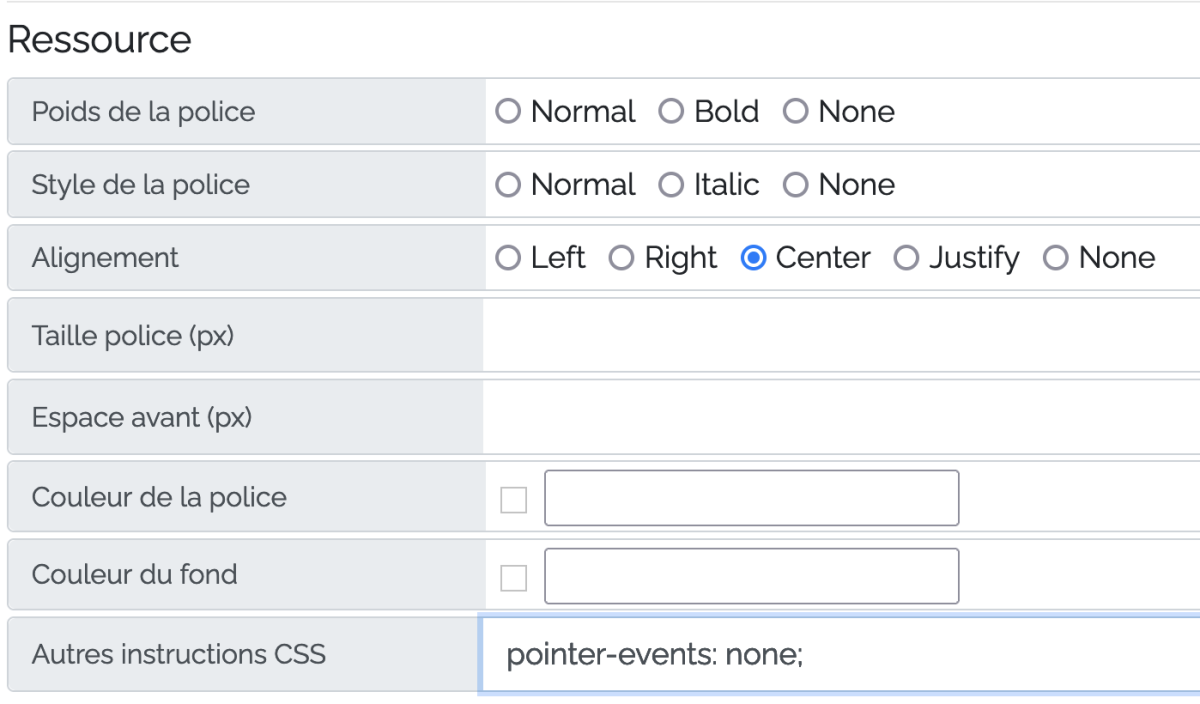Select None for Poids de la police
Screen dimensions: 1200x704
[795, 111]
